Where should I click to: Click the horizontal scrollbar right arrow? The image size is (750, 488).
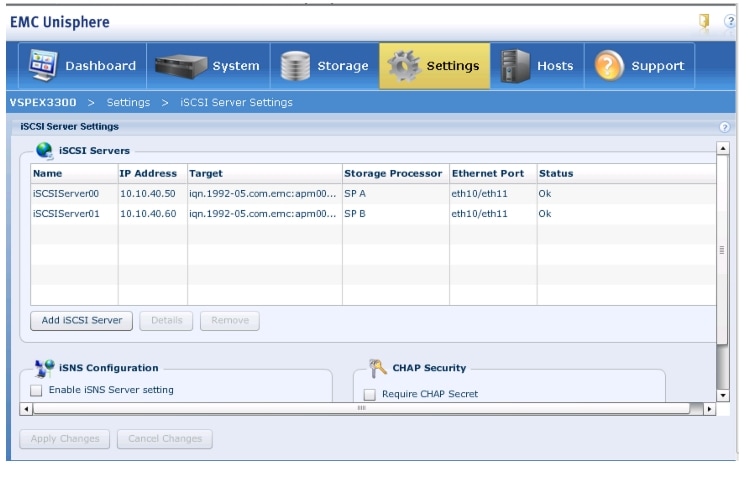(x=709, y=409)
